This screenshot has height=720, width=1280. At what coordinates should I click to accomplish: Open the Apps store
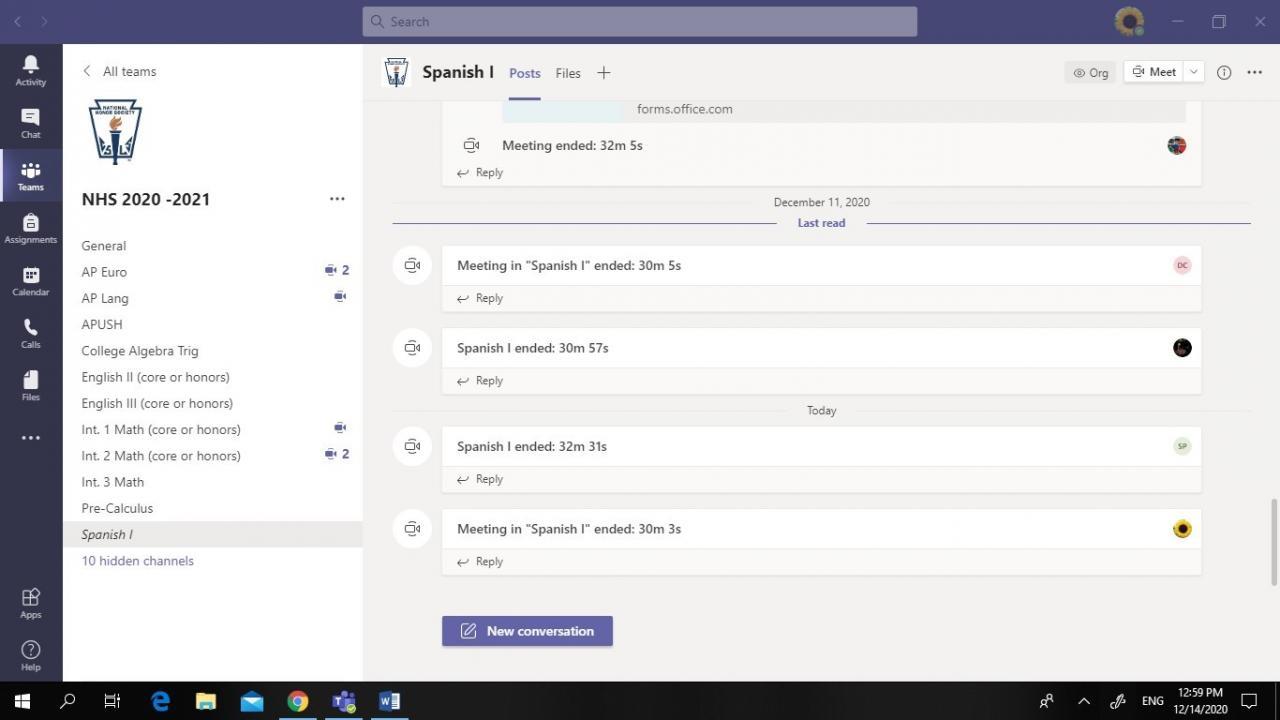pos(31,602)
